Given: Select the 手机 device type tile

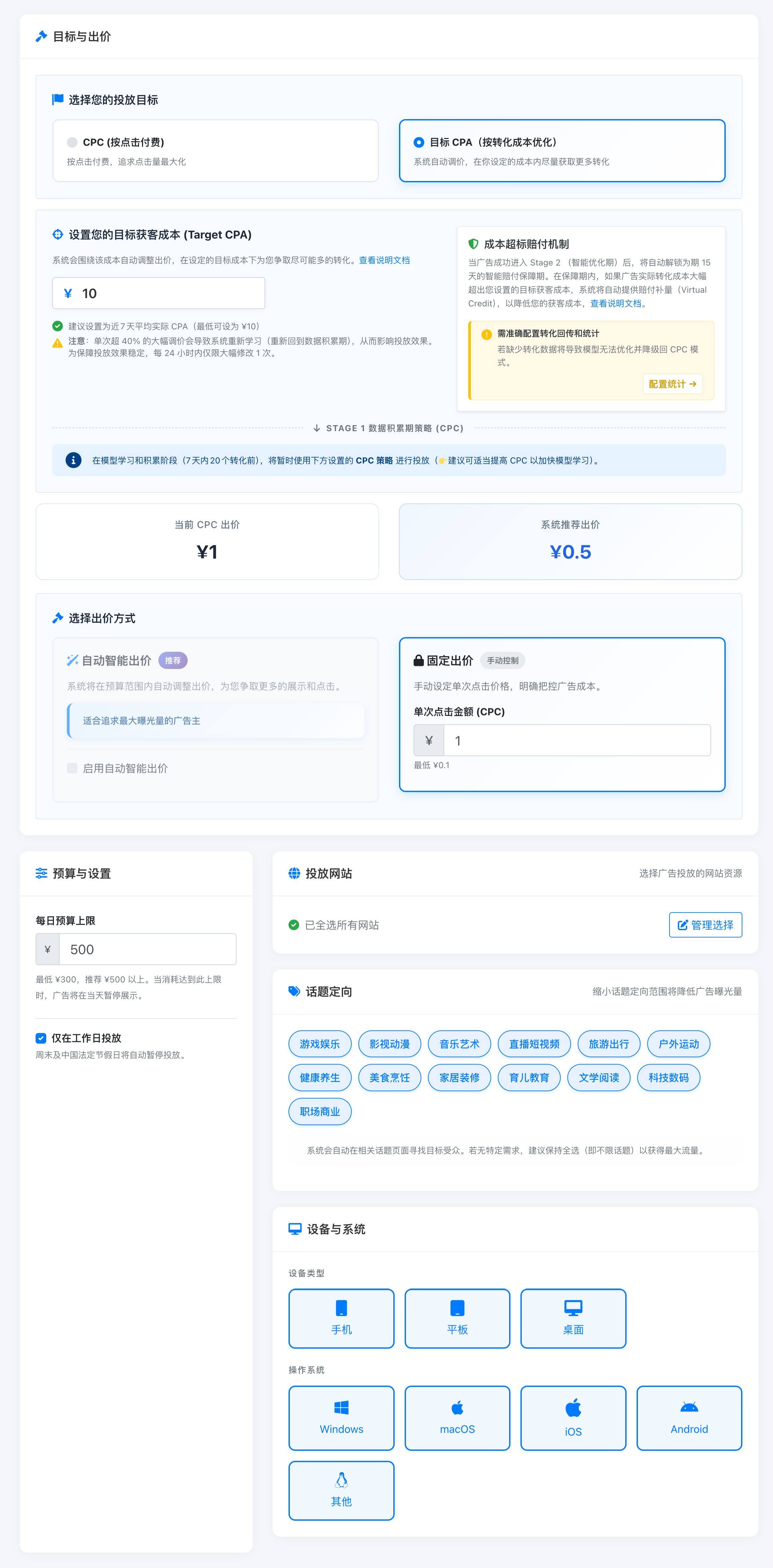Looking at the screenshot, I should [x=341, y=1318].
